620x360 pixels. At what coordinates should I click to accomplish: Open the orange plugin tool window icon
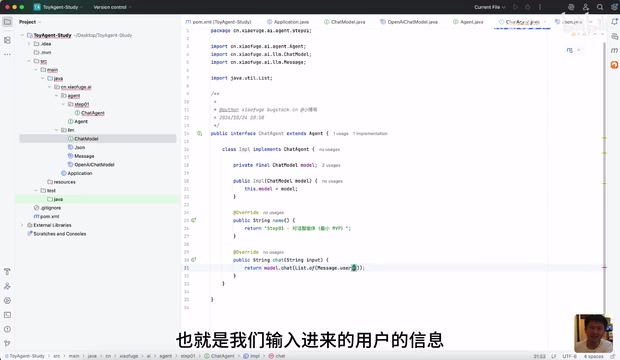click(614, 65)
